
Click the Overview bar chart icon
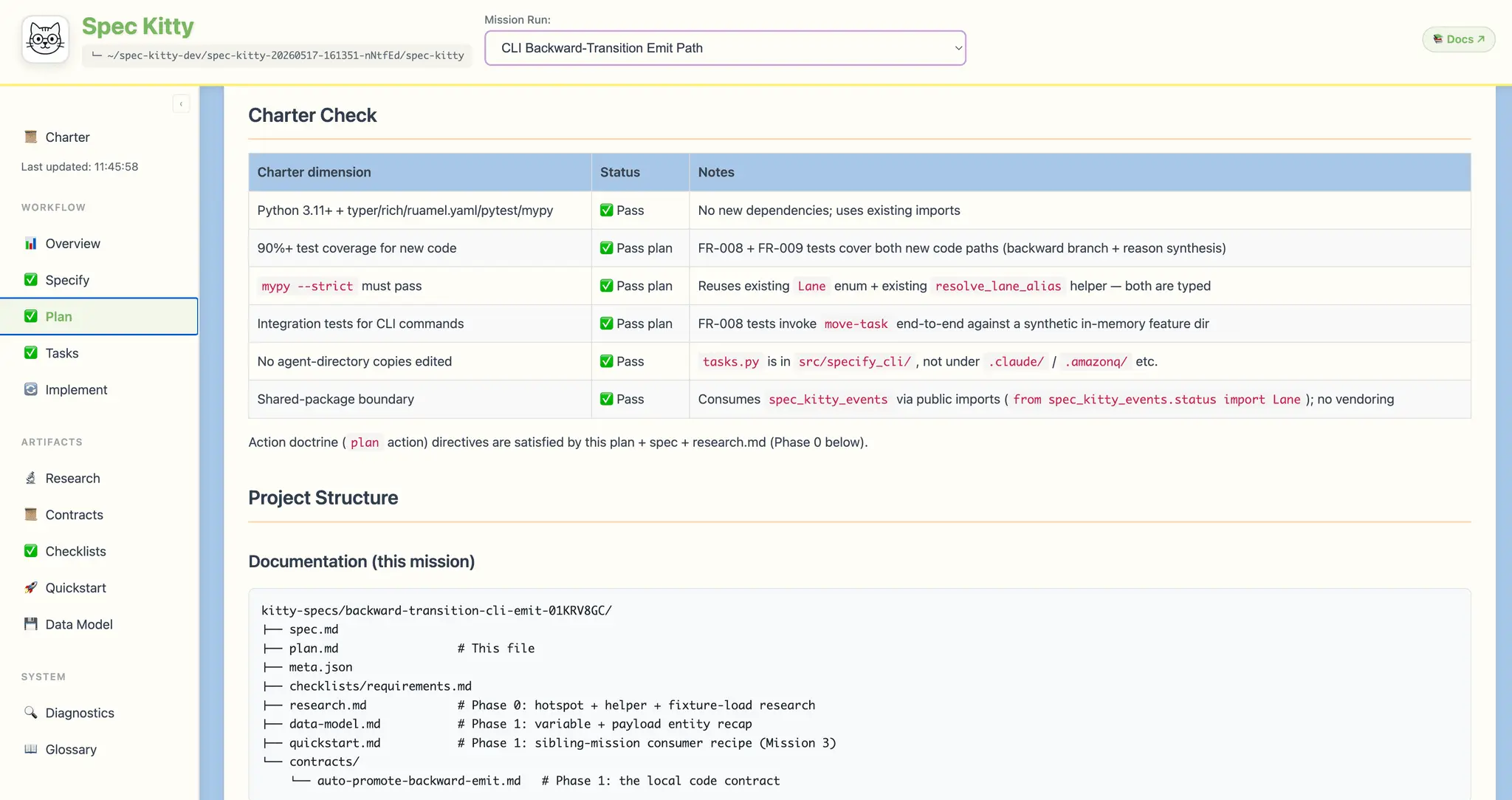[30, 243]
